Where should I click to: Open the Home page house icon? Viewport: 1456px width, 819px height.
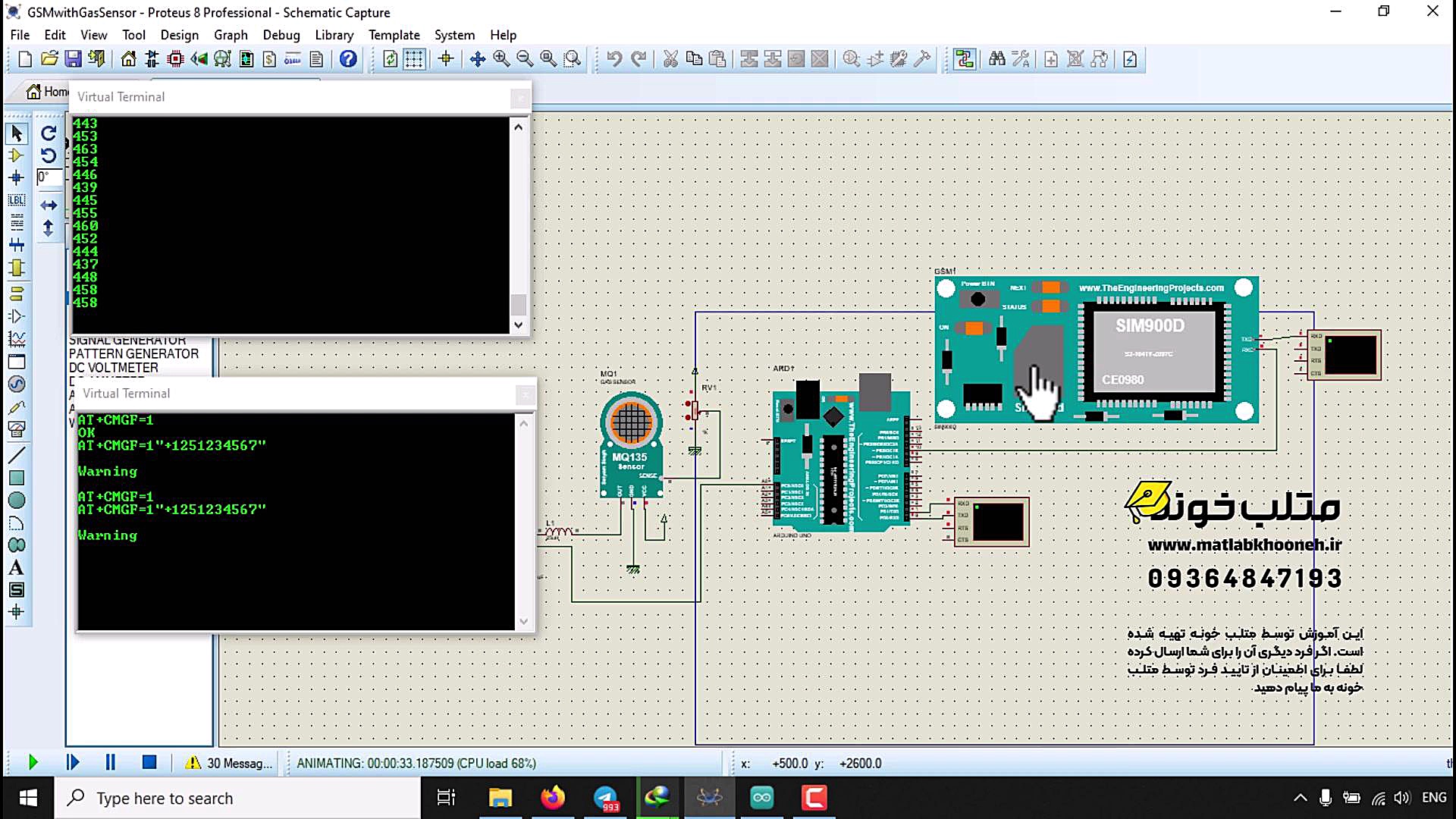coord(128,59)
